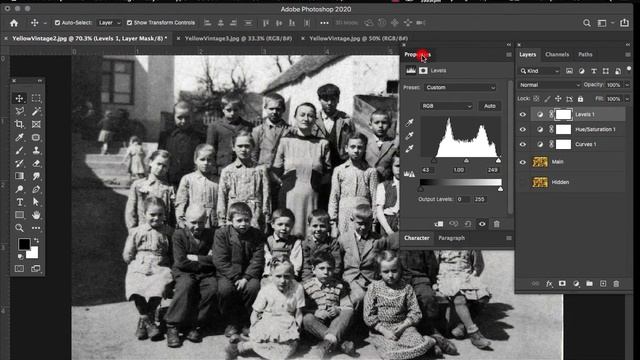Open the Opacity slider dropdown arrow
This screenshot has width=640, height=360.
[627, 85]
